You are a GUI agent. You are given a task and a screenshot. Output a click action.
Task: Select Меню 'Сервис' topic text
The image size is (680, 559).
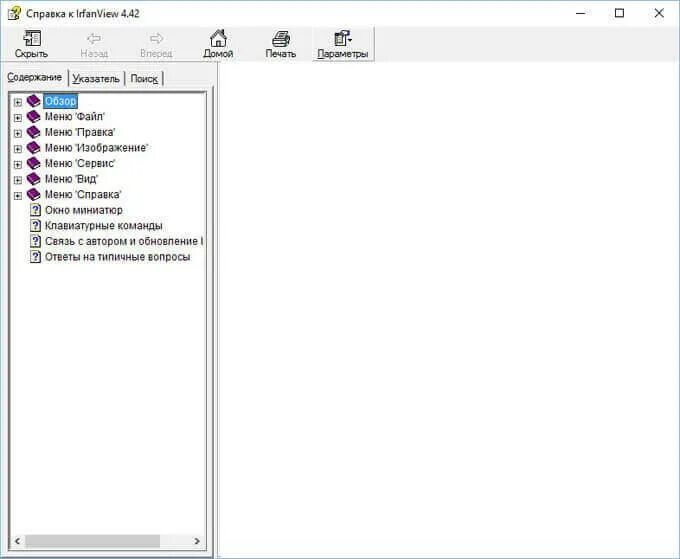(80, 163)
